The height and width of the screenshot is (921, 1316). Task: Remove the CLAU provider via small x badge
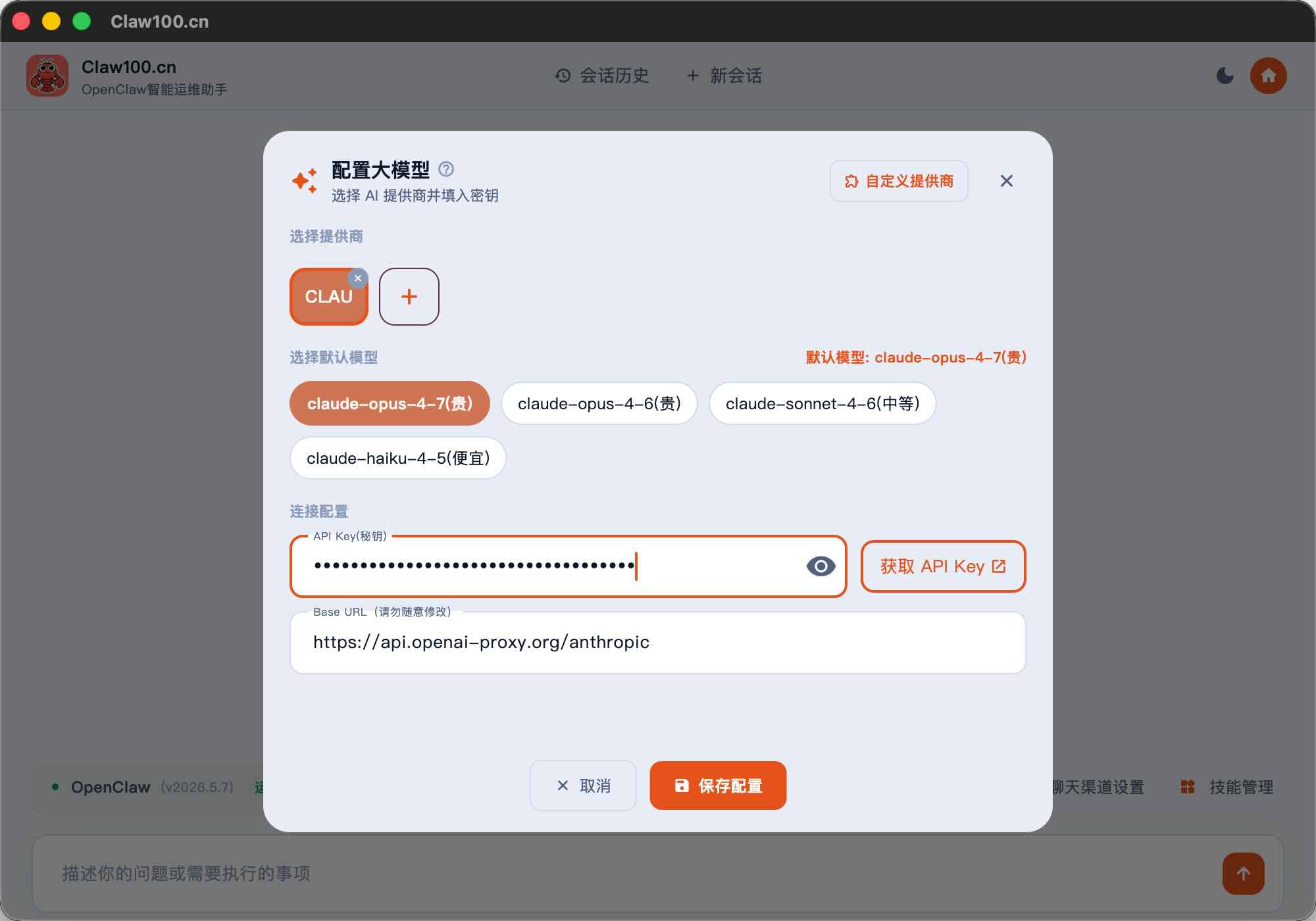[x=358, y=278]
